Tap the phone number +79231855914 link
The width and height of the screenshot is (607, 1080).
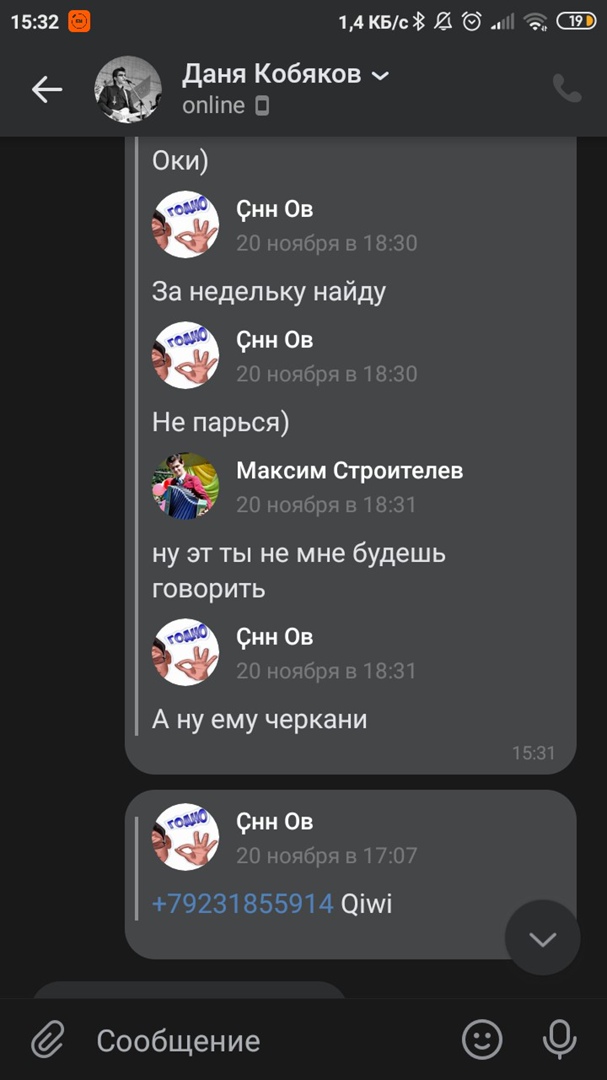coord(243,904)
